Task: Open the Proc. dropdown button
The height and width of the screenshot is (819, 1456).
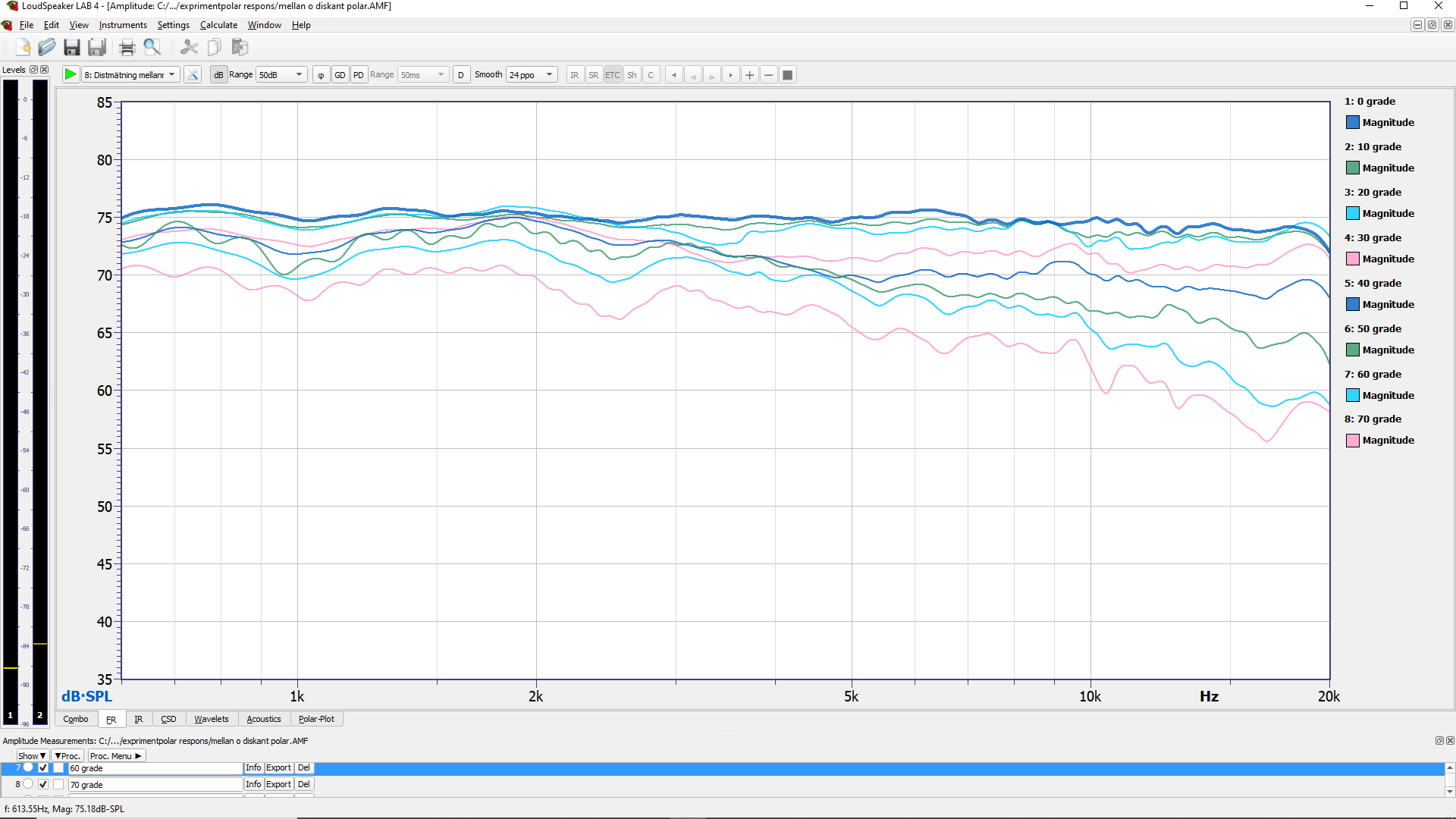Action: tap(67, 755)
